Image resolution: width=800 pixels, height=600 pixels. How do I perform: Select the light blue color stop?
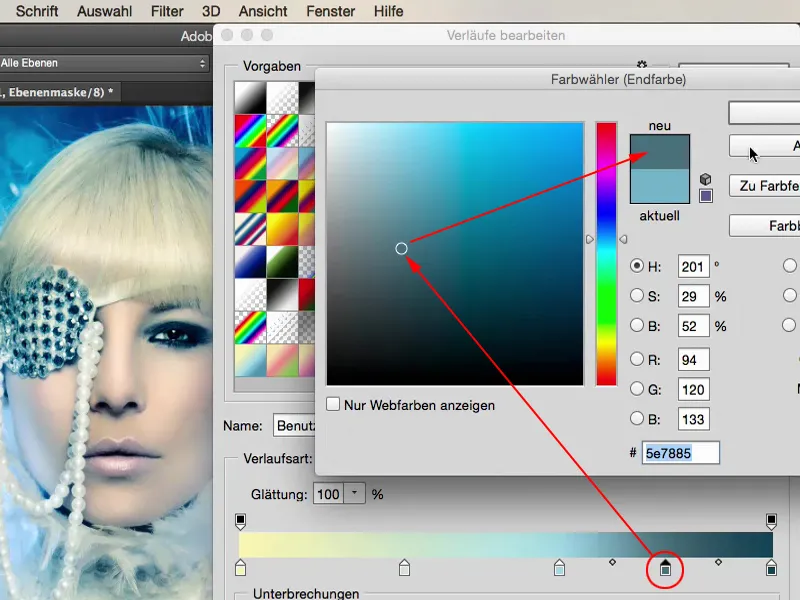click(559, 567)
